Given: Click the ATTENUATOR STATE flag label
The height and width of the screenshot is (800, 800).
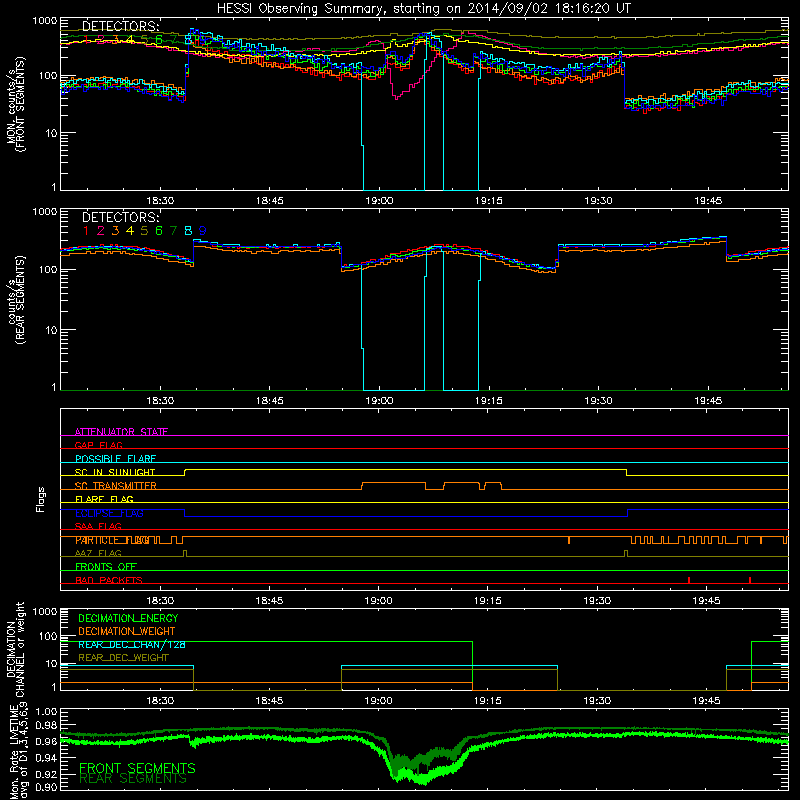Looking at the screenshot, I should pos(121,432).
